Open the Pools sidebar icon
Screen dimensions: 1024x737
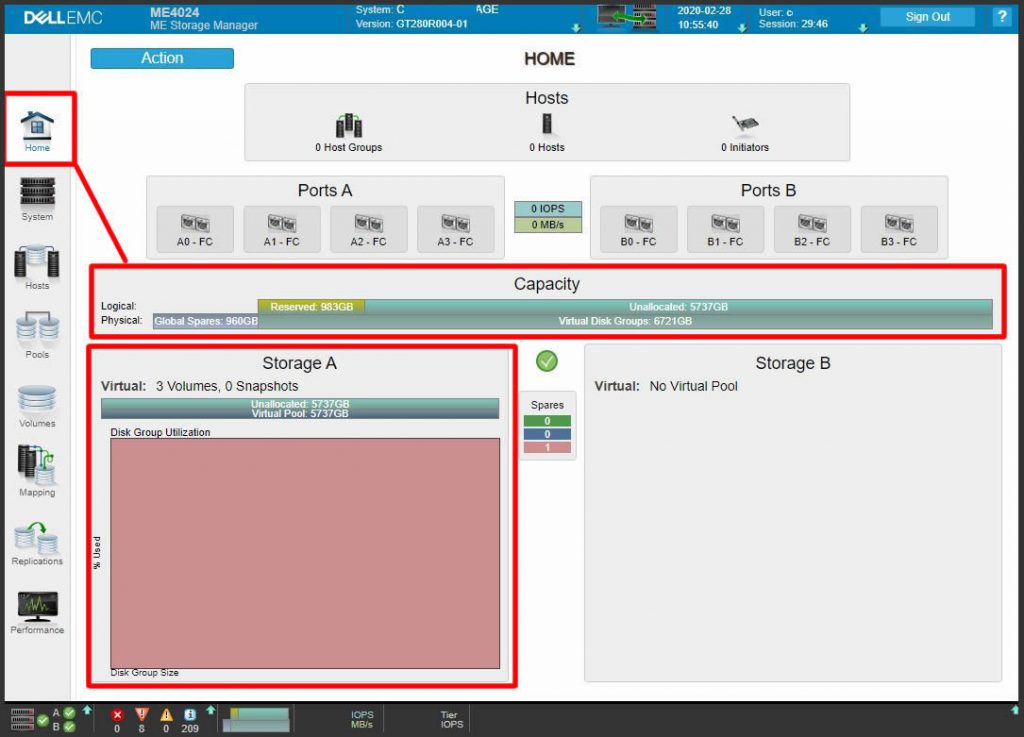tap(37, 336)
